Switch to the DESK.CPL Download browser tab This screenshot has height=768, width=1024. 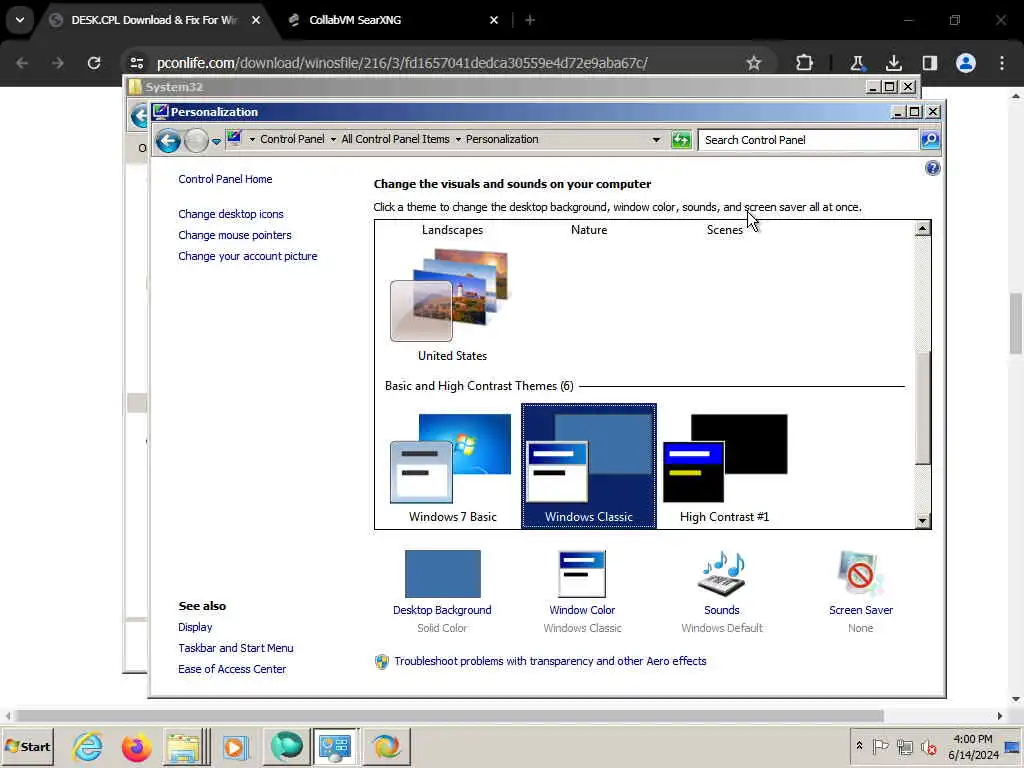154,20
